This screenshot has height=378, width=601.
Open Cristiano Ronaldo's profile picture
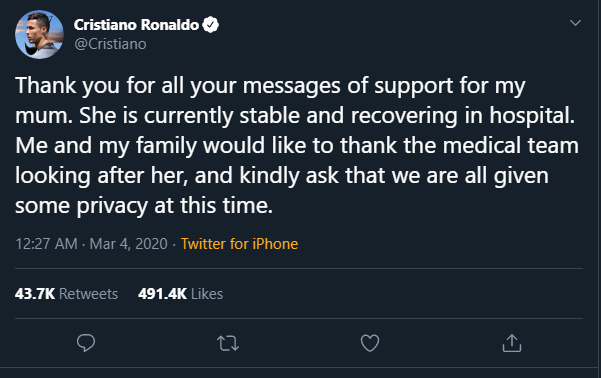(x=39, y=35)
